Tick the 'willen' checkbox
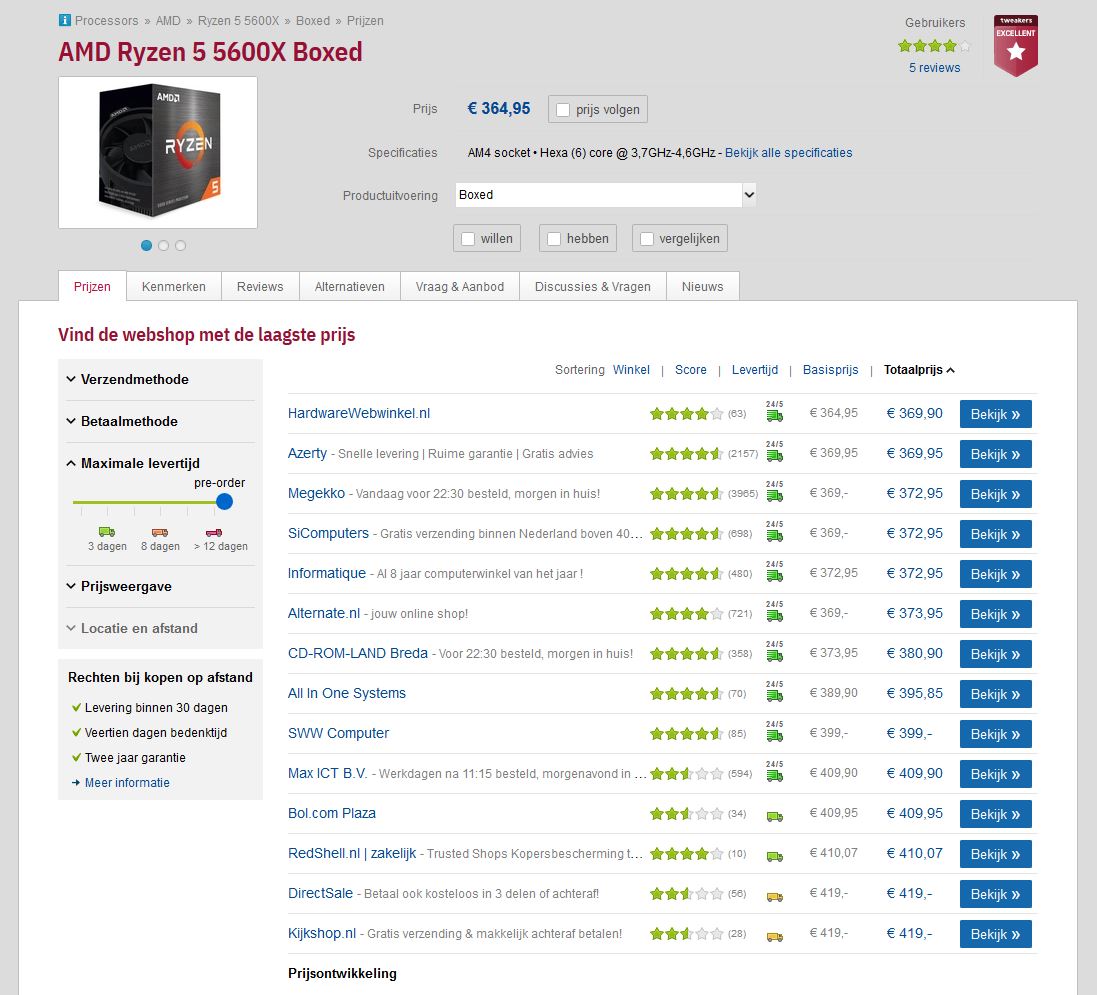 click(468, 239)
